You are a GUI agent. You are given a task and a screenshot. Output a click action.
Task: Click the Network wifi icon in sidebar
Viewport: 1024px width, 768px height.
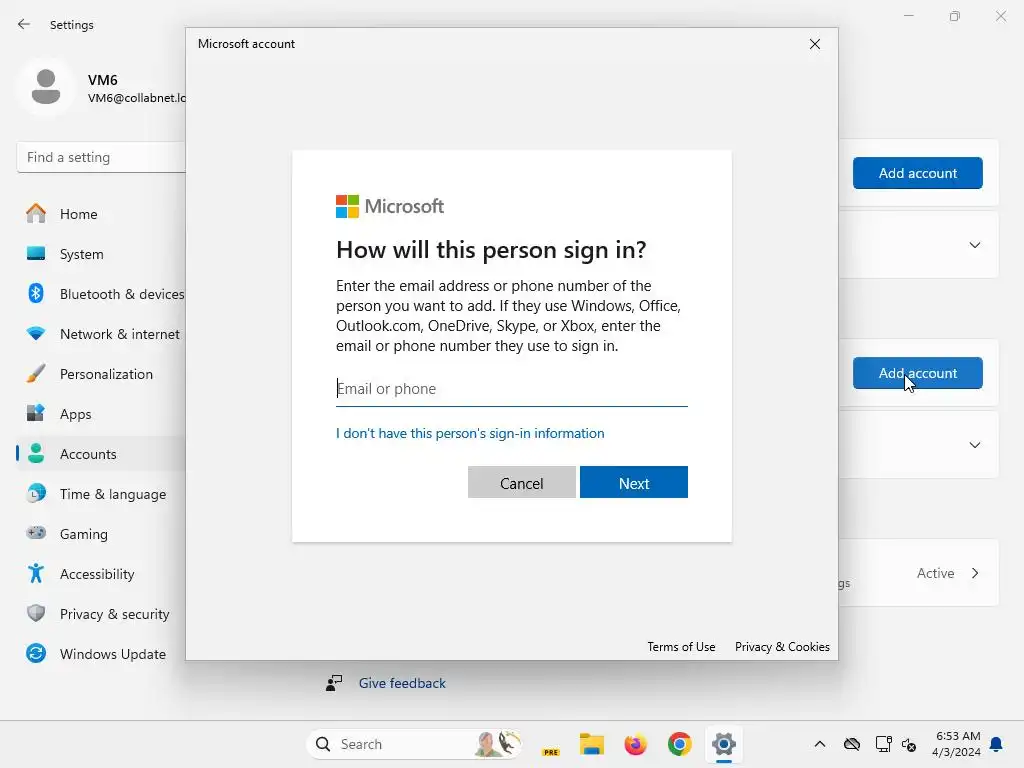[x=36, y=333]
